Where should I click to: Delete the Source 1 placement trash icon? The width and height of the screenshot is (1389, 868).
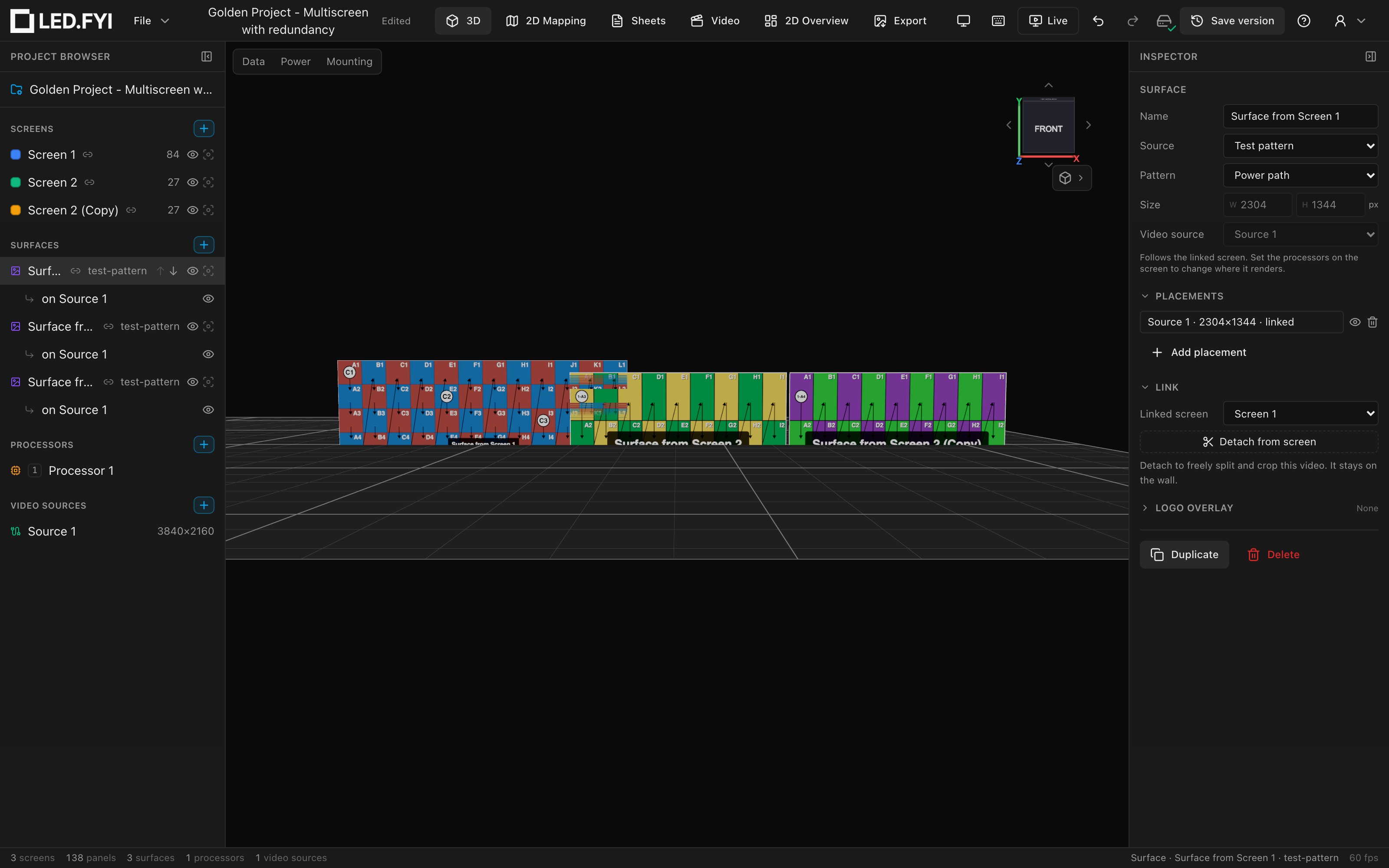pos(1373,322)
